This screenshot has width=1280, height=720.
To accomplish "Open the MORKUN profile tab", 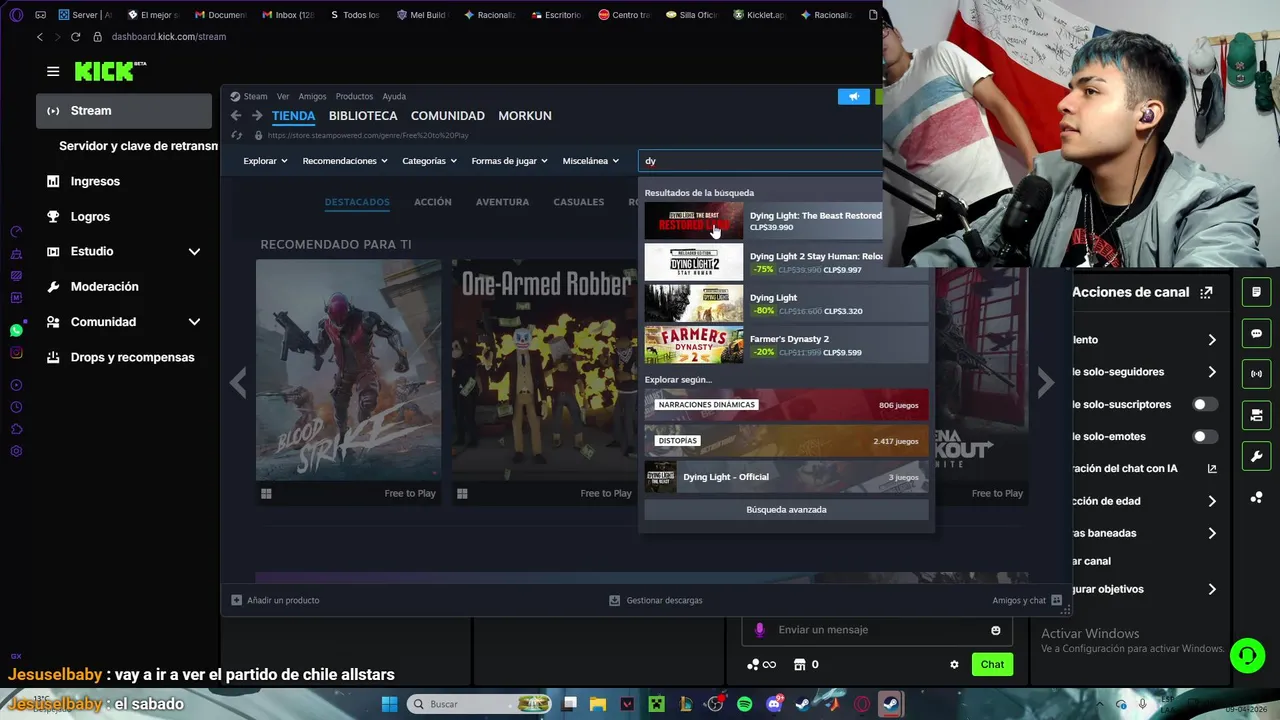I will 525,116.
